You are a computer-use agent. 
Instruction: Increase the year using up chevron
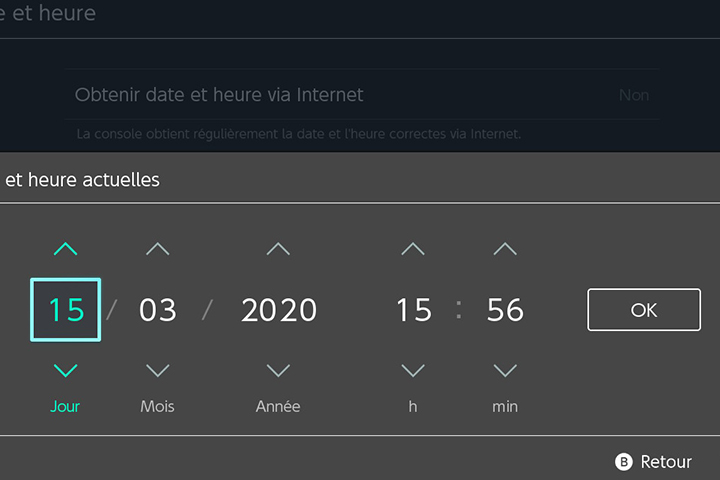point(278,249)
